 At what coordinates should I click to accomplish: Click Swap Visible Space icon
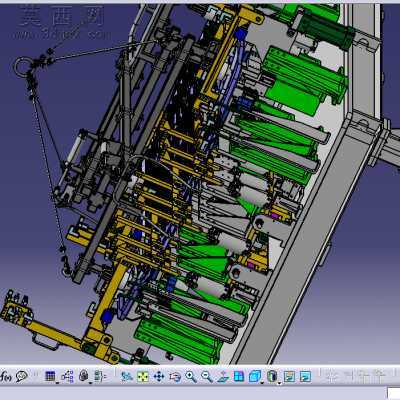[x=305, y=377]
